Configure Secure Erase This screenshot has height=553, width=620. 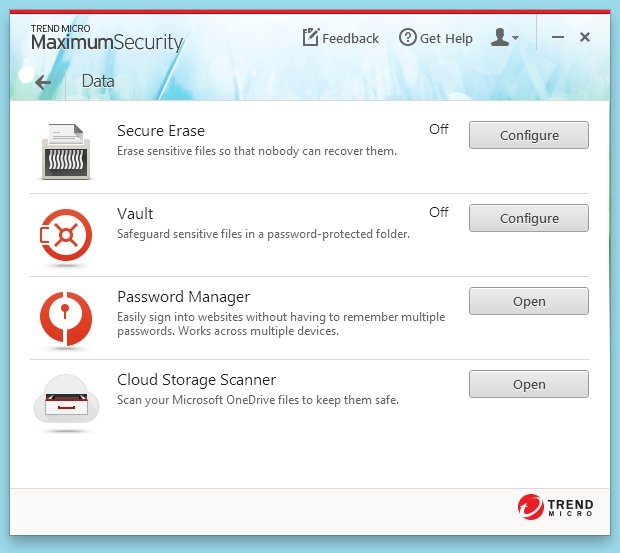pyautogui.click(x=529, y=135)
